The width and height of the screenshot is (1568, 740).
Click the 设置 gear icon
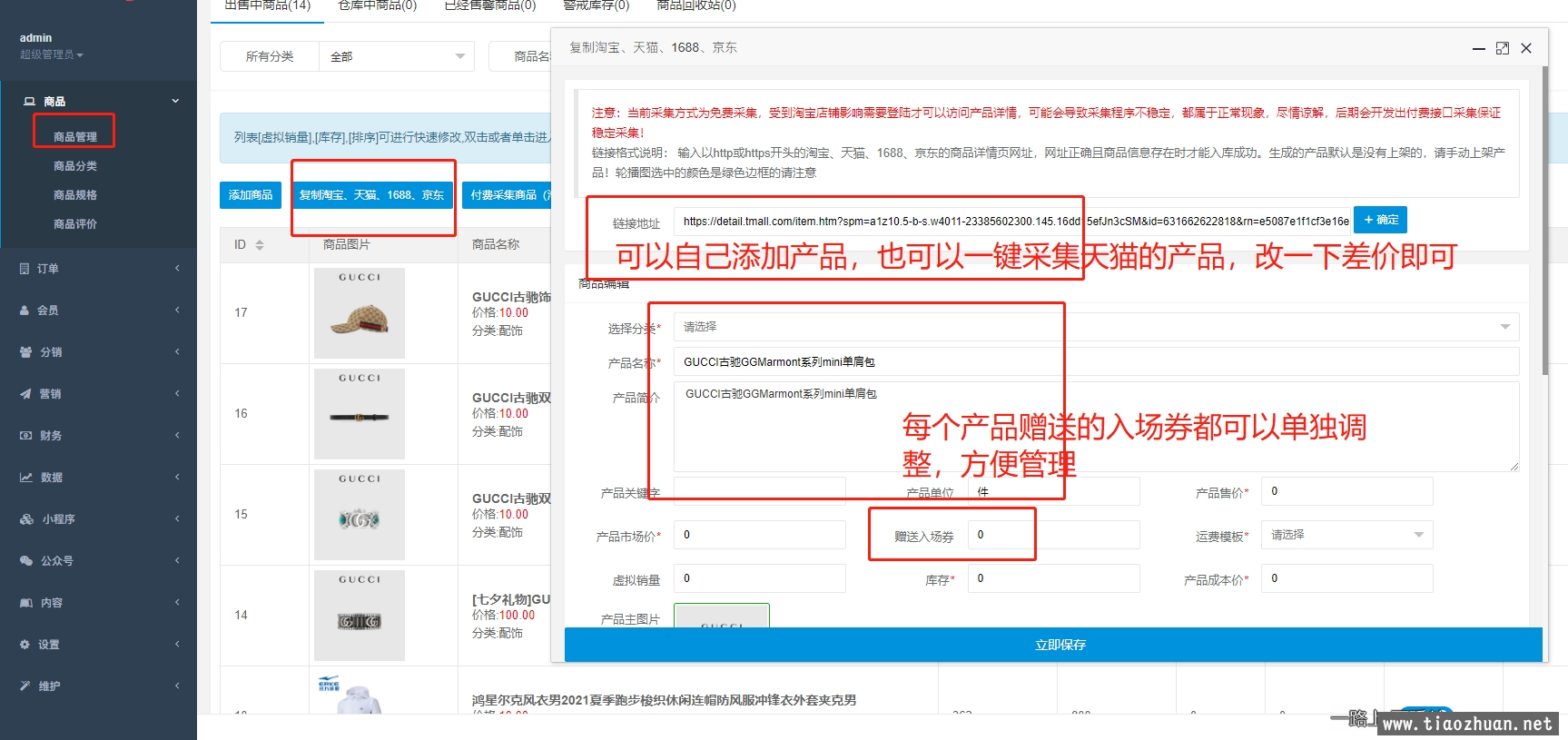tap(25, 645)
